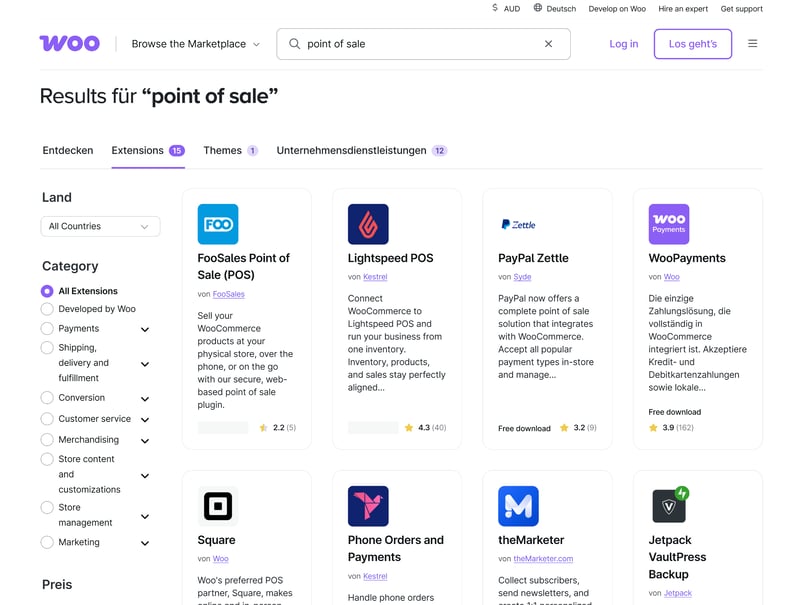Expand the Browse the Marketplace menu
This screenshot has width=800, height=605.
coord(195,44)
